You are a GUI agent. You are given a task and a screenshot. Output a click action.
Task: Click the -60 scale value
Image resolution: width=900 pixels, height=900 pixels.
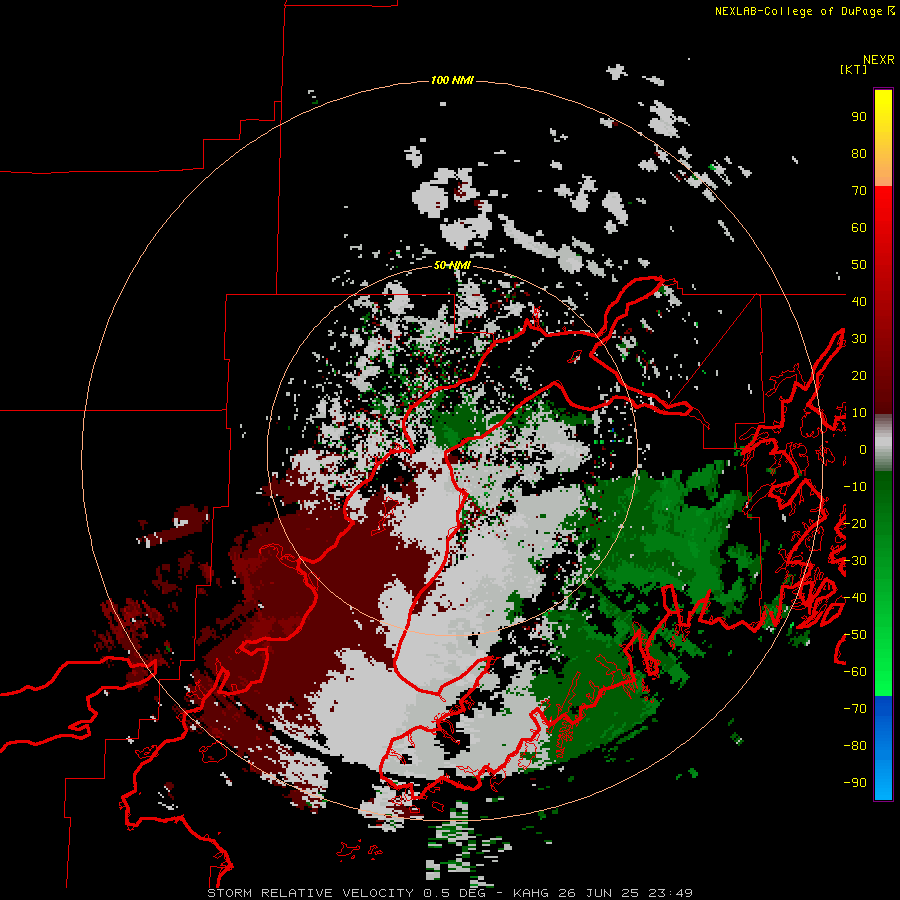(855, 672)
